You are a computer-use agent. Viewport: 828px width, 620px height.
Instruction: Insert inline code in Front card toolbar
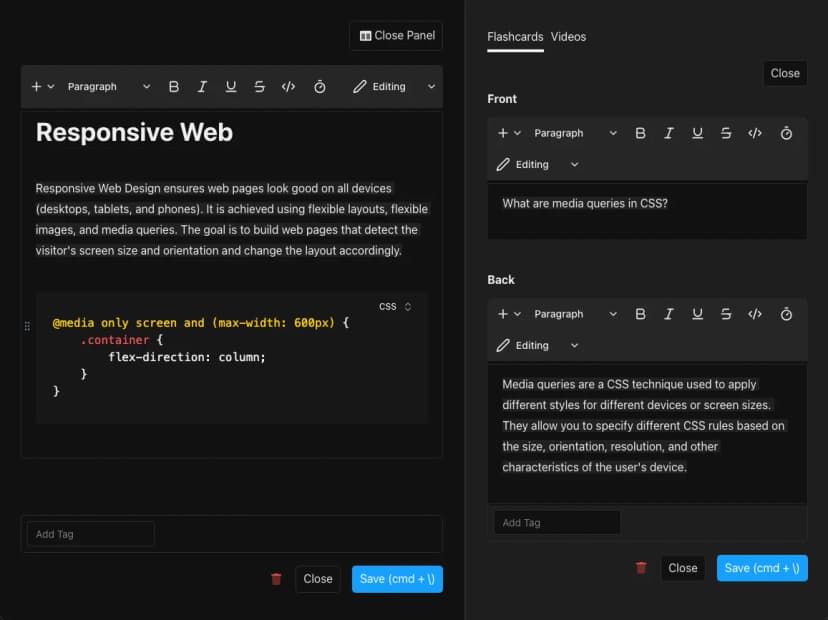tap(755, 133)
